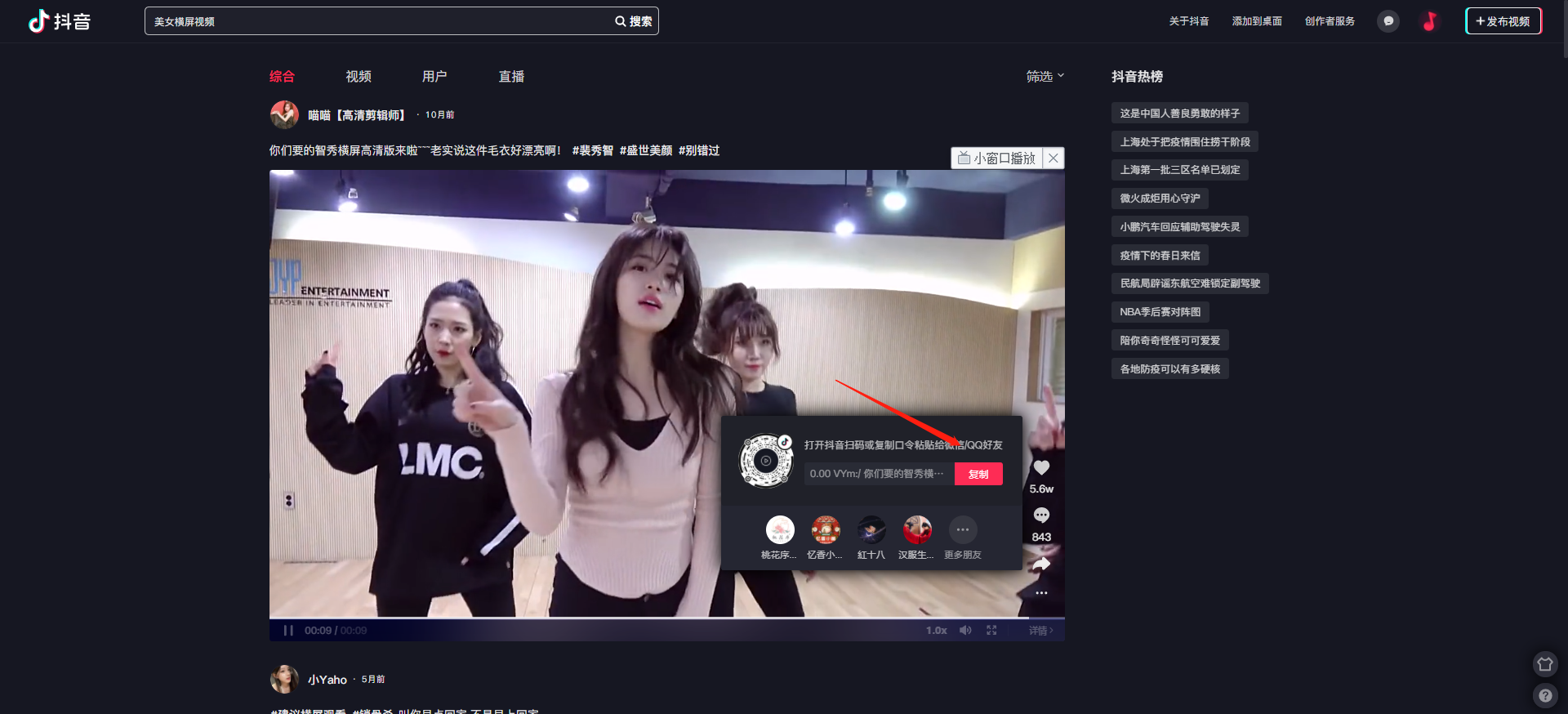Click the QR code disc in share popup
The height and width of the screenshot is (714, 1568).
tap(766, 461)
